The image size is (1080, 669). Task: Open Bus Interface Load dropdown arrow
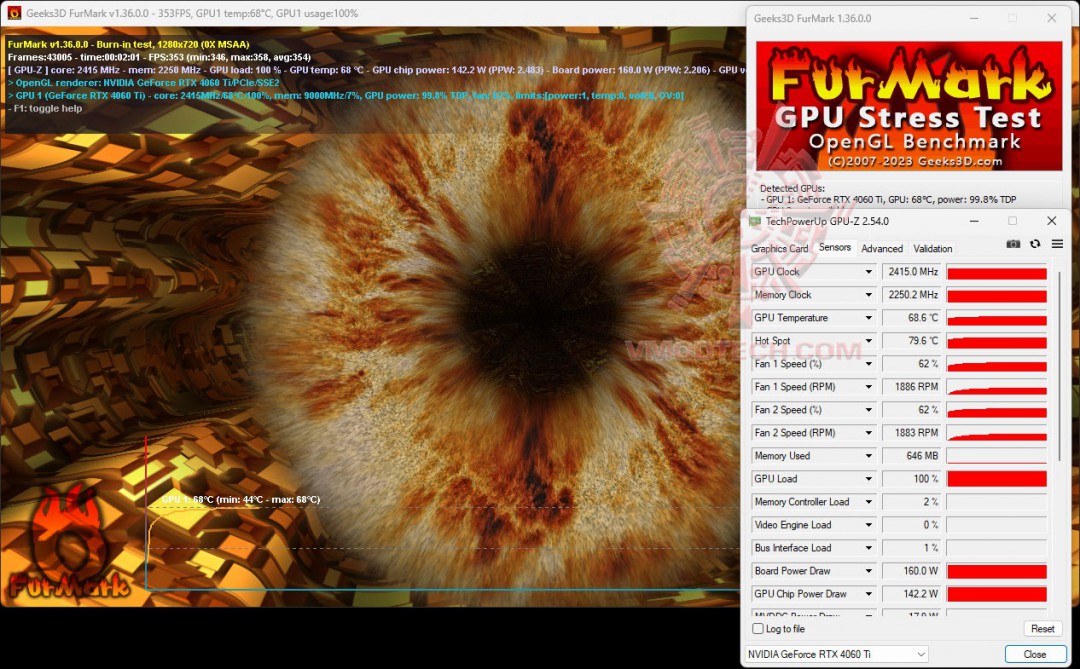pos(869,548)
